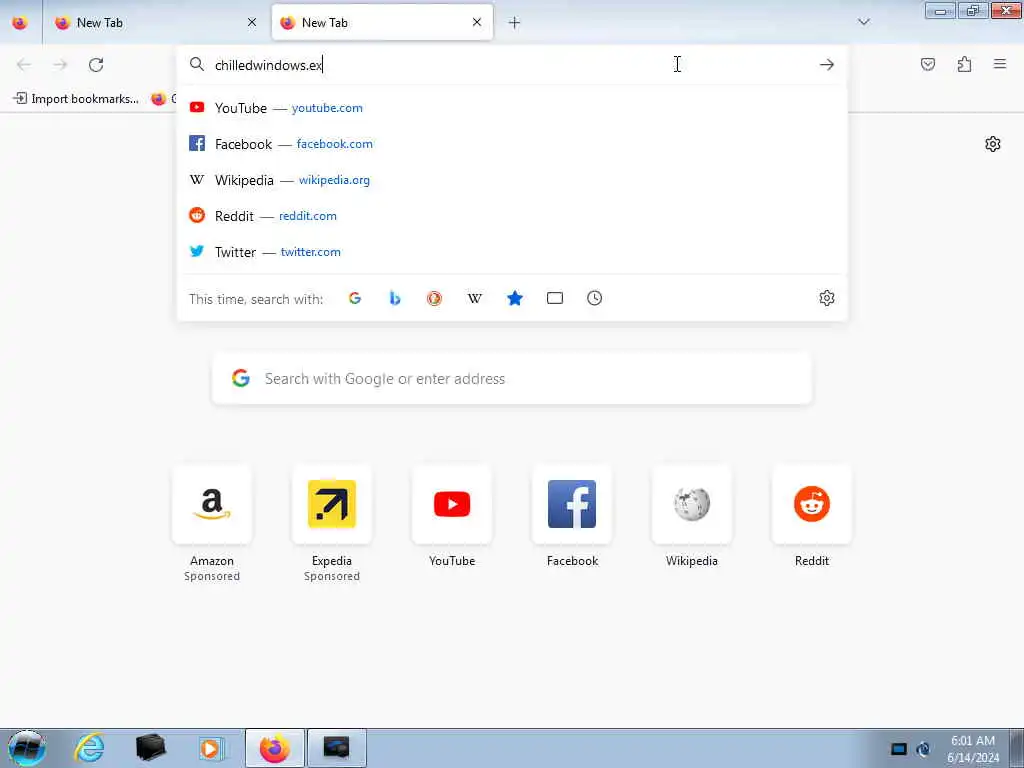Open the Save to Pocket icon

point(927,64)
